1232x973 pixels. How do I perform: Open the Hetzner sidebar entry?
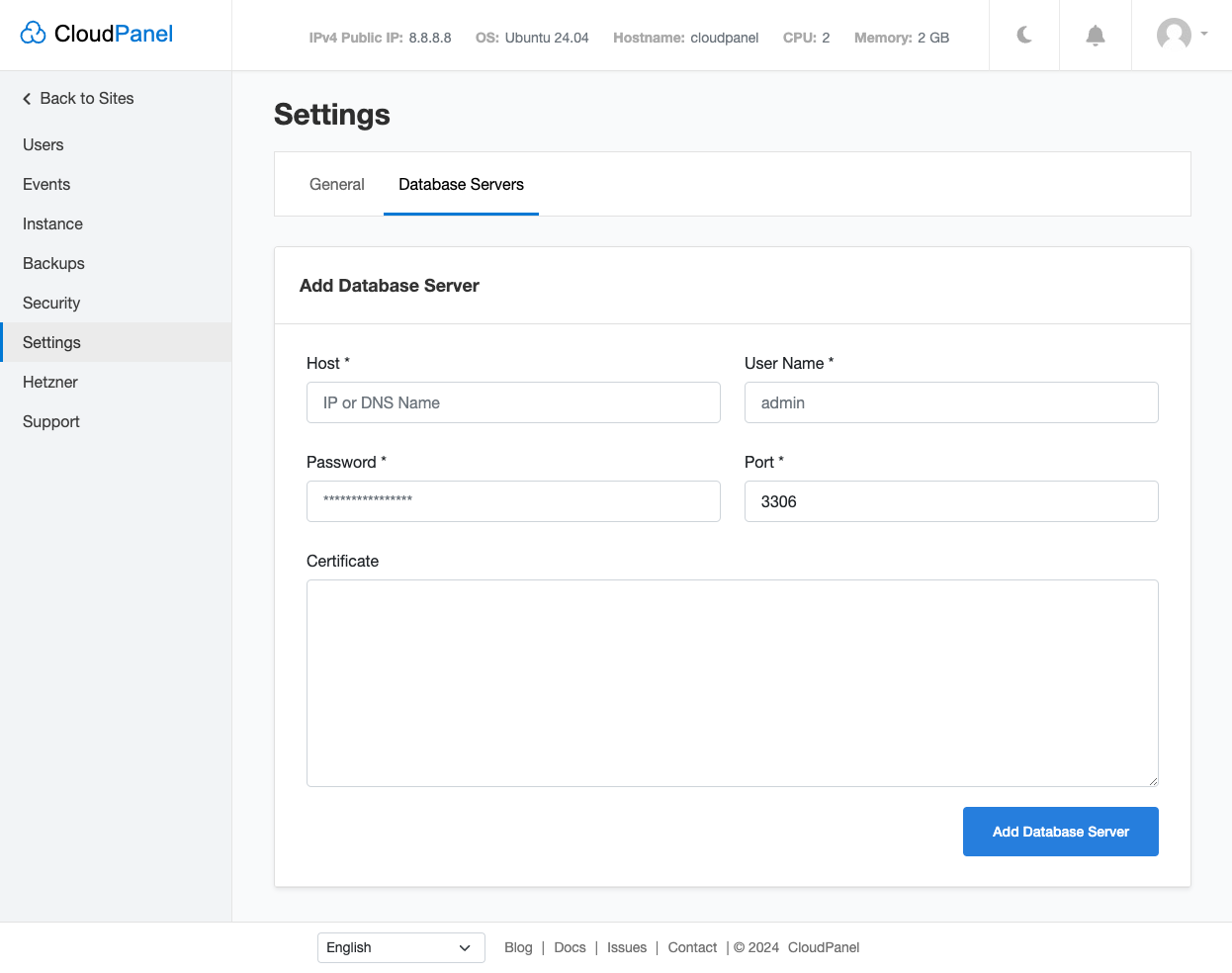tap(49, 382)
